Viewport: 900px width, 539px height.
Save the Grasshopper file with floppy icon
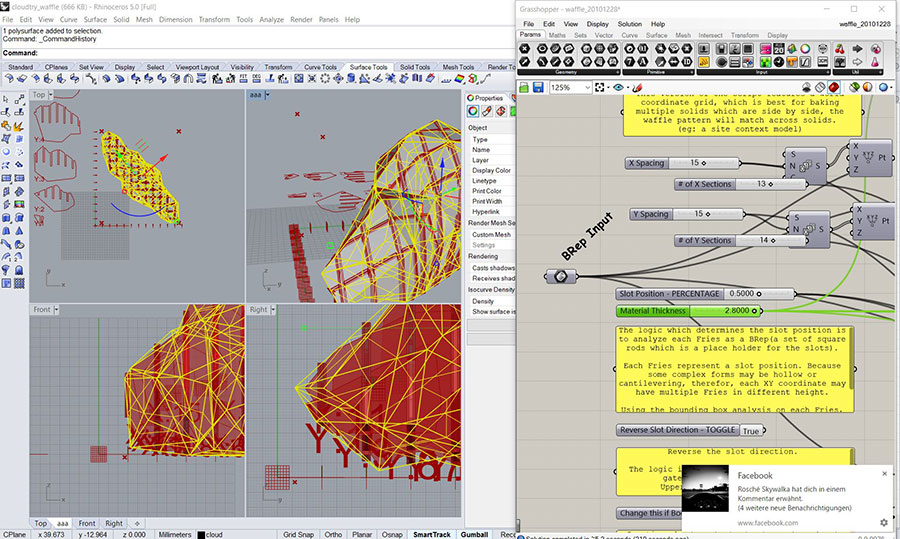pos(538,87)
